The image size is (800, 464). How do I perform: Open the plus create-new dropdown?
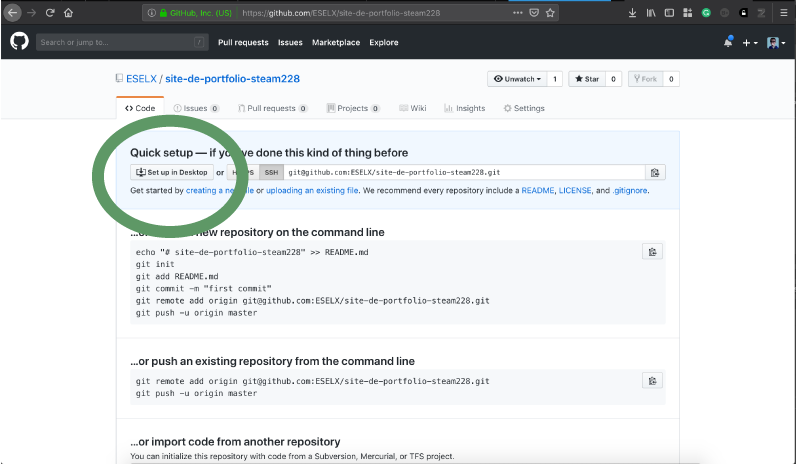click(x=750, y=43)
